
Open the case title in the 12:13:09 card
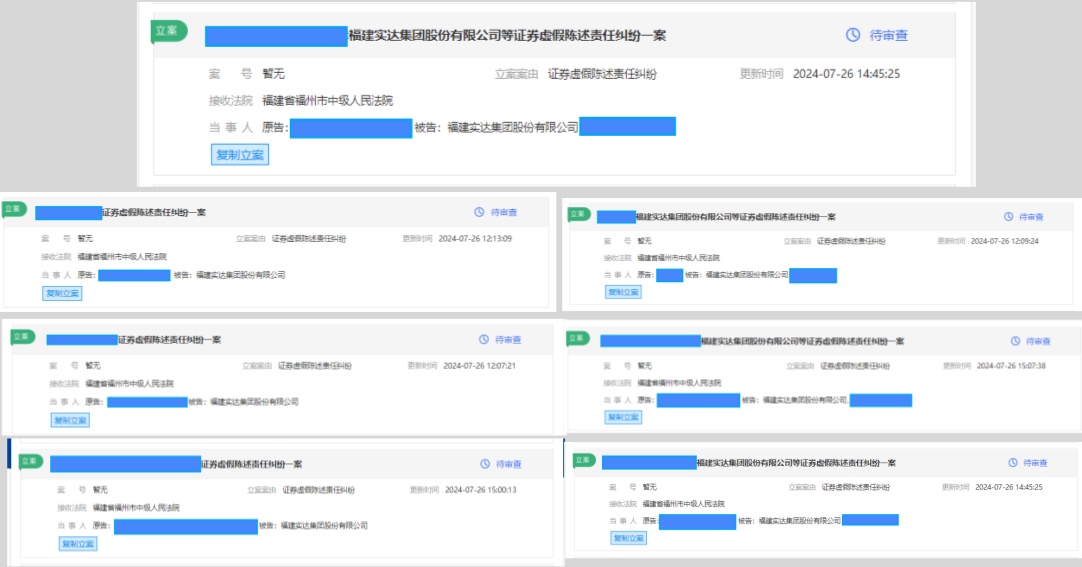[154, 212]
